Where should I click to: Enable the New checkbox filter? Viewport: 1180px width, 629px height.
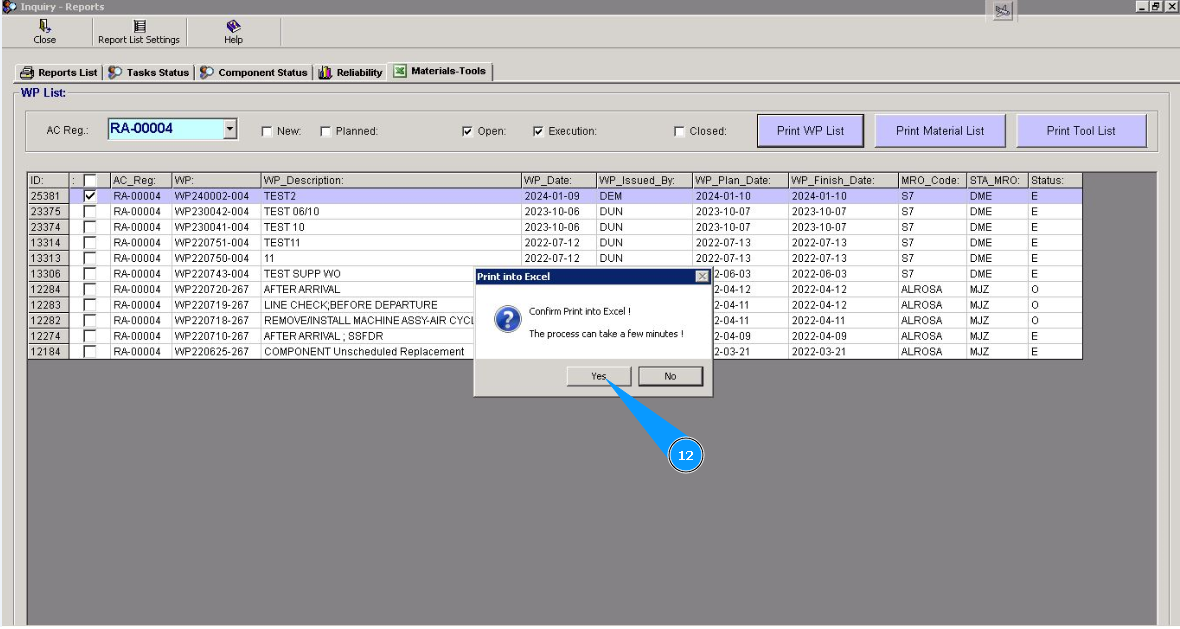267,131
